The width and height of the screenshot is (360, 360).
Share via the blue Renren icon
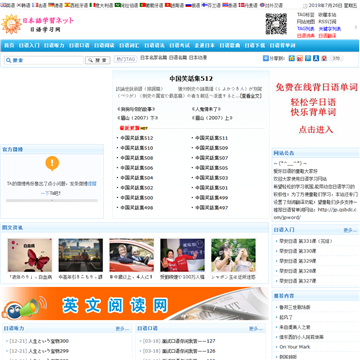tap(316, 58)
